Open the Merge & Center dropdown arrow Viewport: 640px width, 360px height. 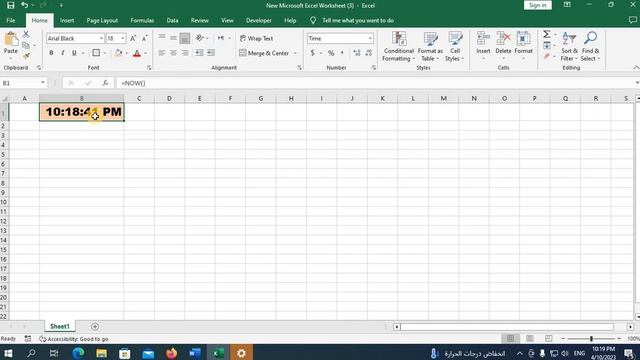click(x=295, y=53)
